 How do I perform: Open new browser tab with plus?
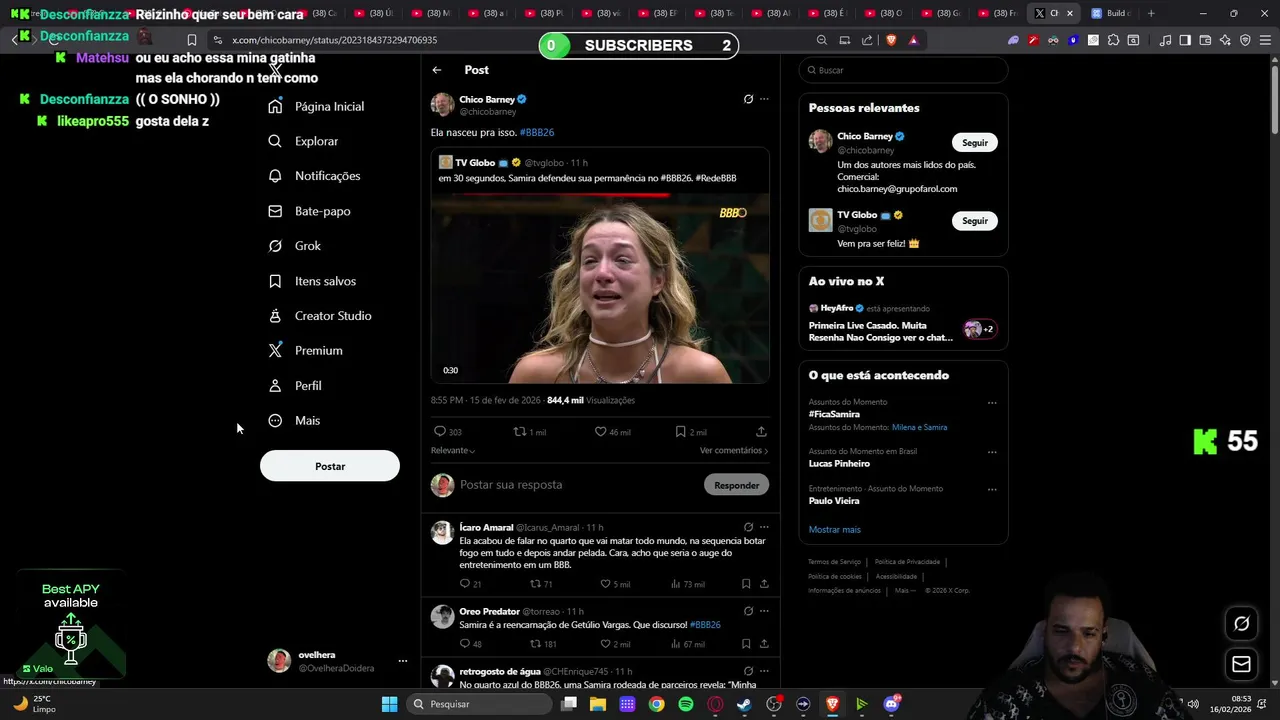[1151, 13]
